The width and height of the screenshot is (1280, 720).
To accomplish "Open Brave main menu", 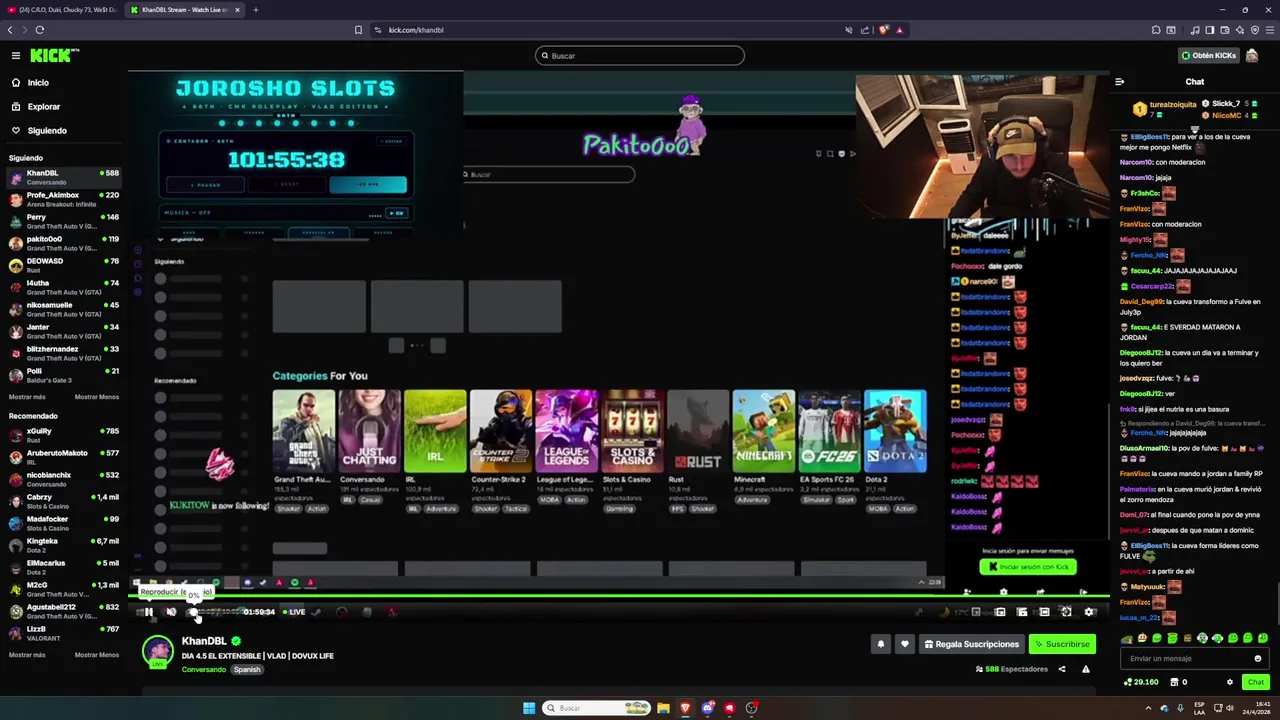I will (x=1270, y=30).
